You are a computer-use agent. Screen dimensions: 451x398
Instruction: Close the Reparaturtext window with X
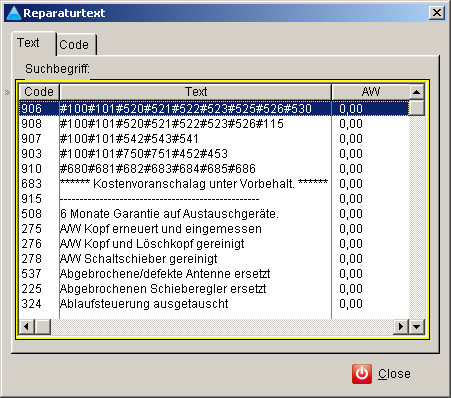(437, 13)
